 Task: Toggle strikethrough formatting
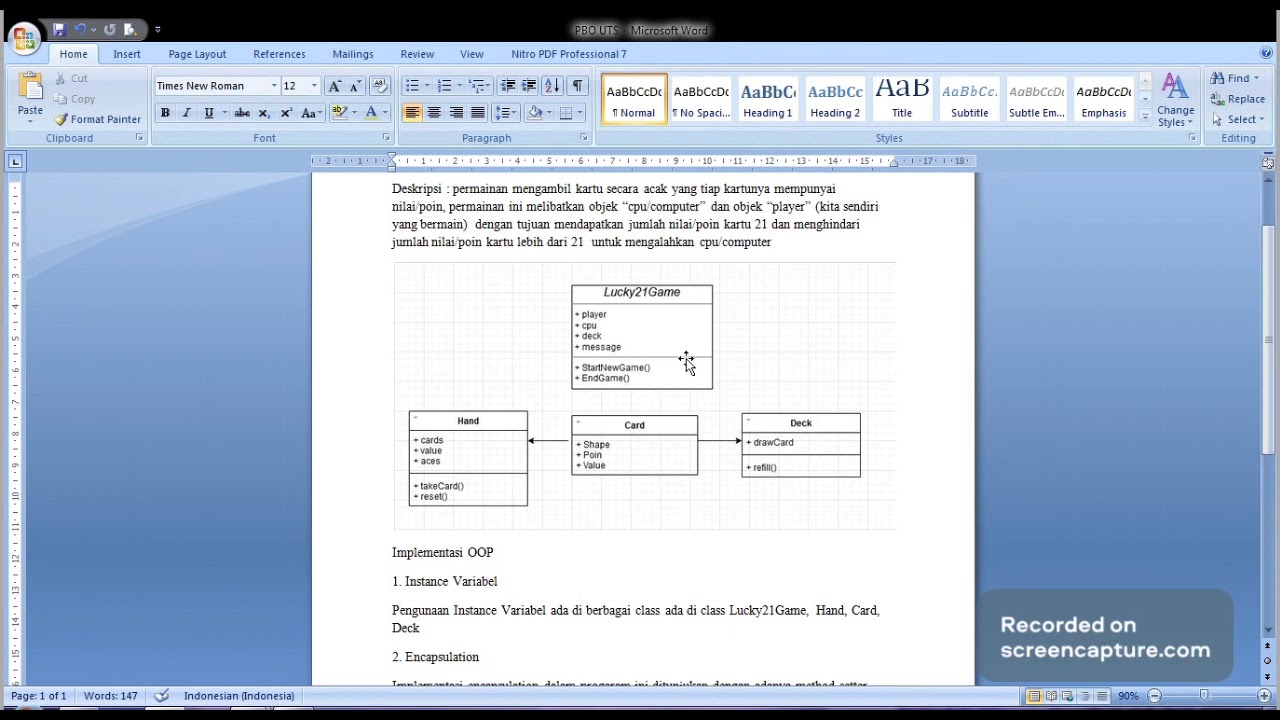point(242,113)
